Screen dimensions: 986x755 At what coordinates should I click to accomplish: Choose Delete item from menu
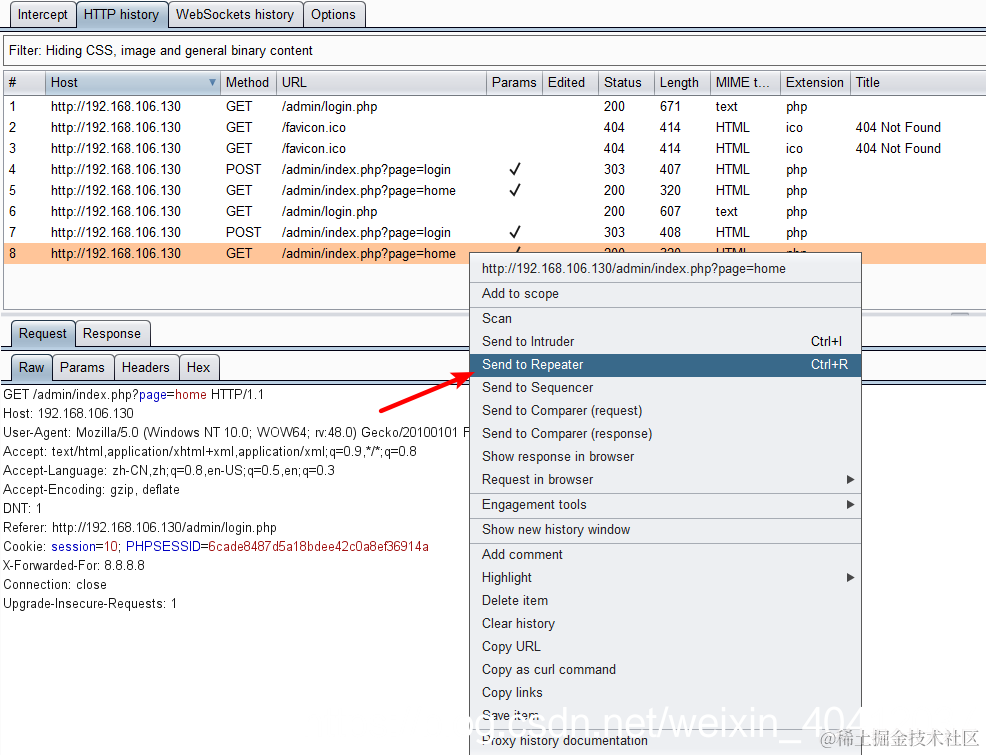(x=665, y=600)
